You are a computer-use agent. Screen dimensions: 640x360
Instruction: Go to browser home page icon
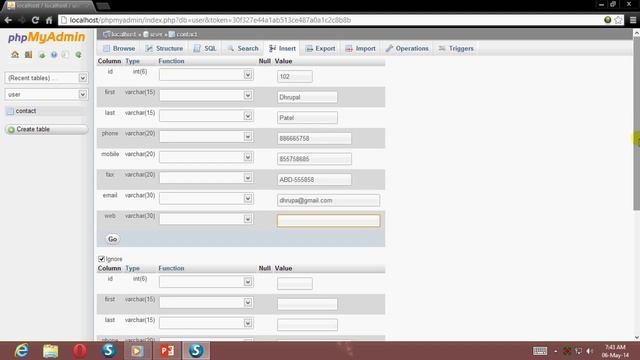49,20
